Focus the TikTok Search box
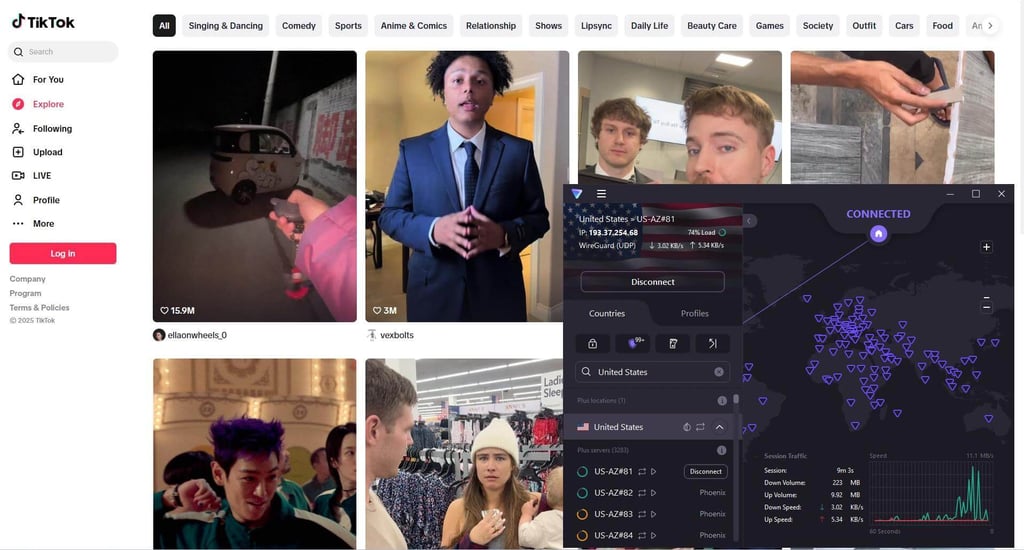This screenshot has width=1024, height=550. (x=63, y=52)
